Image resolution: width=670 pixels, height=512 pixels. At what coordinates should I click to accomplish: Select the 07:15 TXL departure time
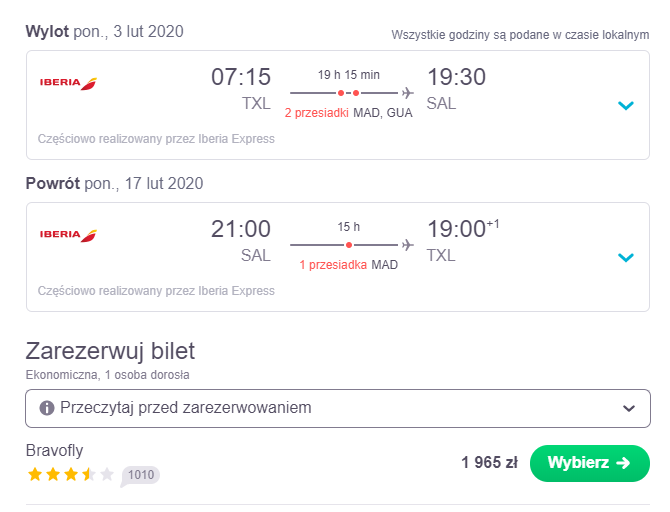(241, 89)
